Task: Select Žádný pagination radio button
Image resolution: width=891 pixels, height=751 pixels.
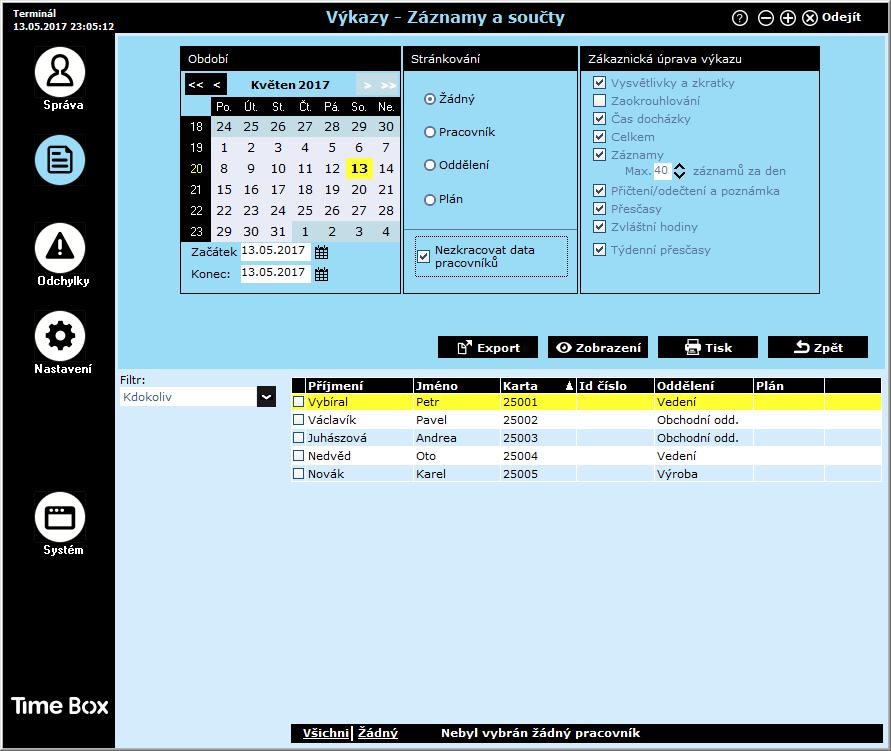Action: 430,99
